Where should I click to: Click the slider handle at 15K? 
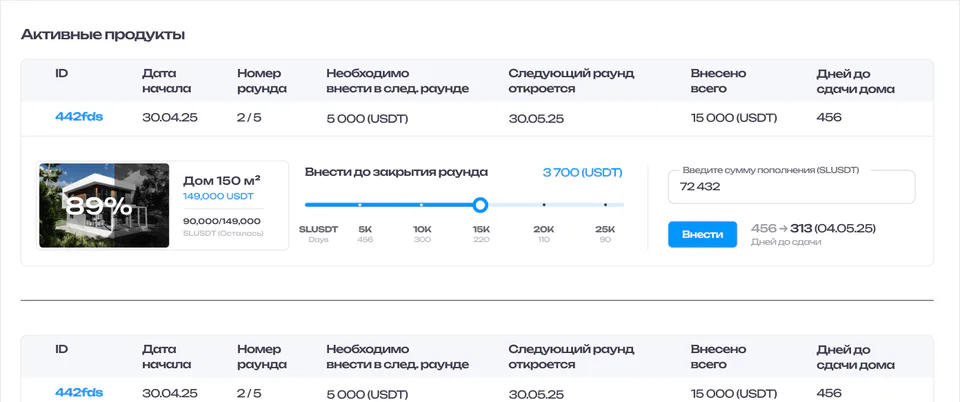click(481, 204)
